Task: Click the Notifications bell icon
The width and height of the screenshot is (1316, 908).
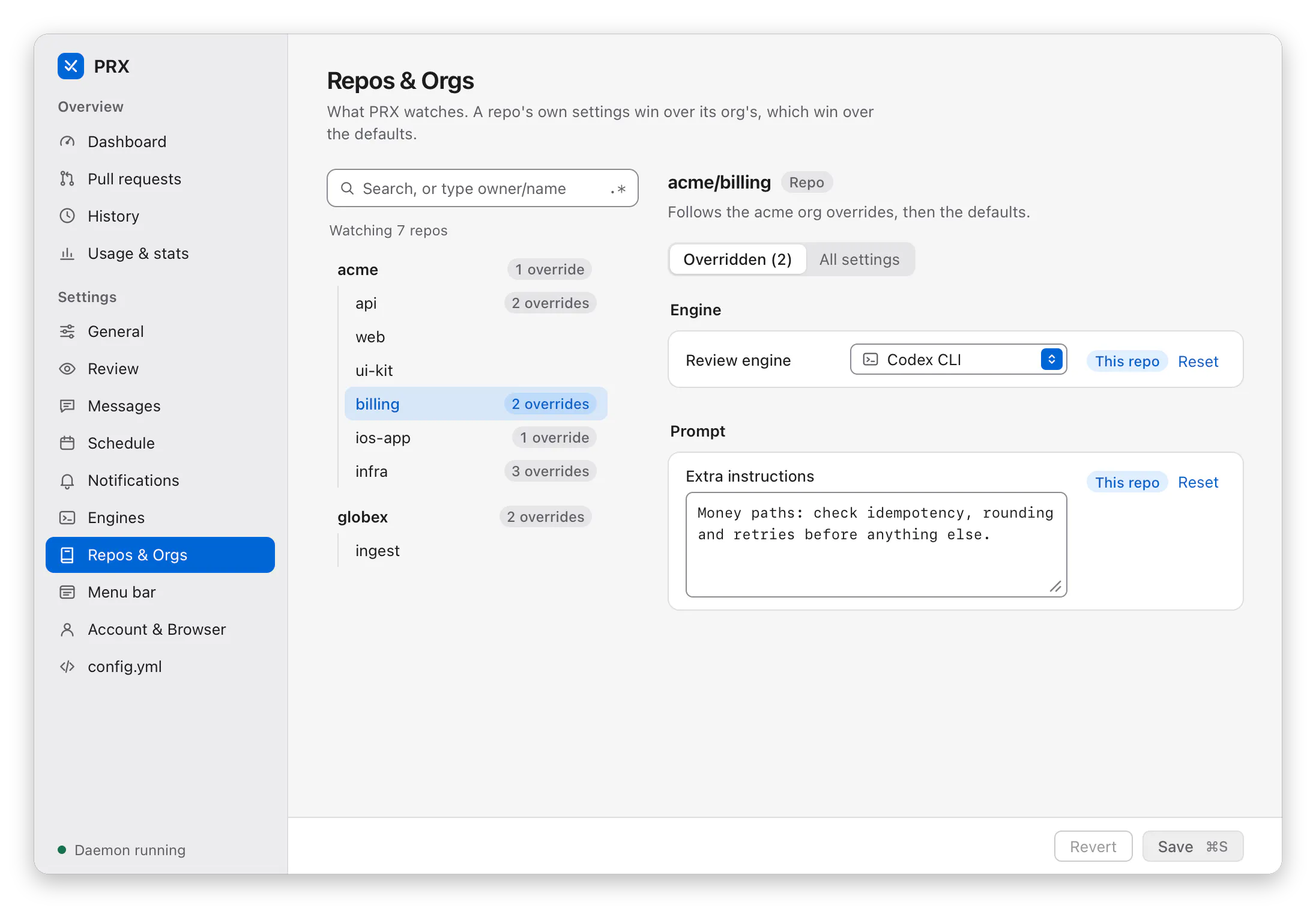Action: [x=67, y=480]
